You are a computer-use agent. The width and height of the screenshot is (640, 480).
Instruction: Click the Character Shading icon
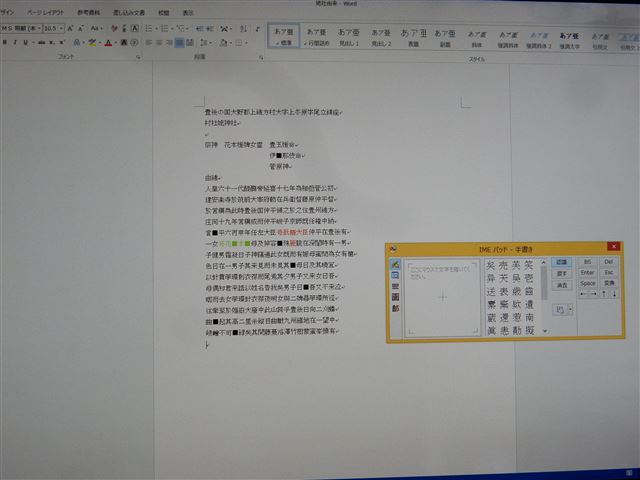[x=124, y=42]
